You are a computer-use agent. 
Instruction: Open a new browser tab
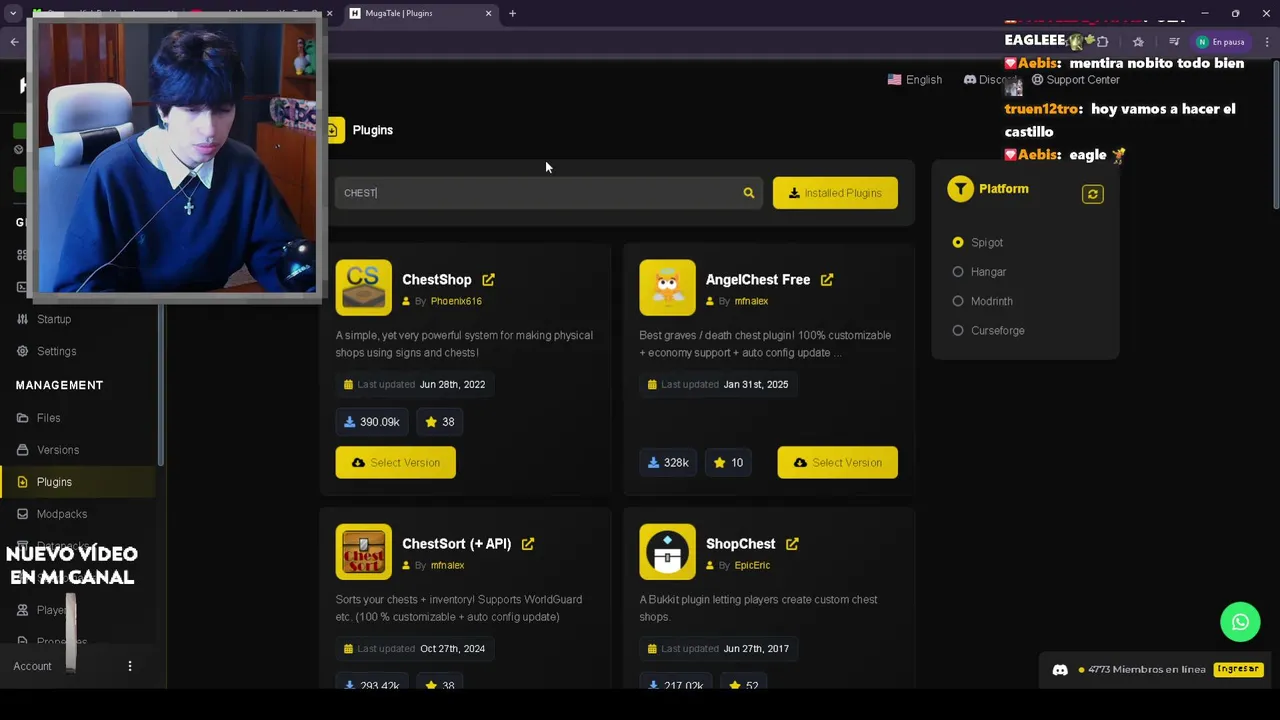click(512, 14)
